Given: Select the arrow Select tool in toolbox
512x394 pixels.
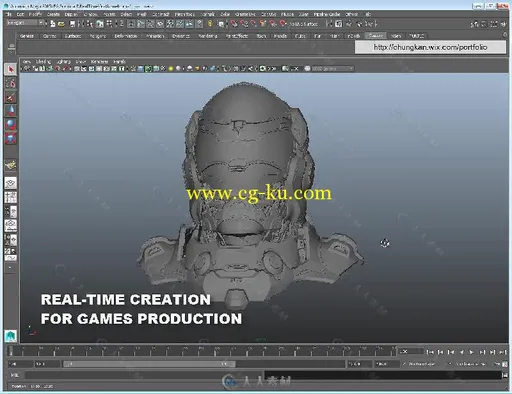Looking at the screenshot, I should 11,69.
